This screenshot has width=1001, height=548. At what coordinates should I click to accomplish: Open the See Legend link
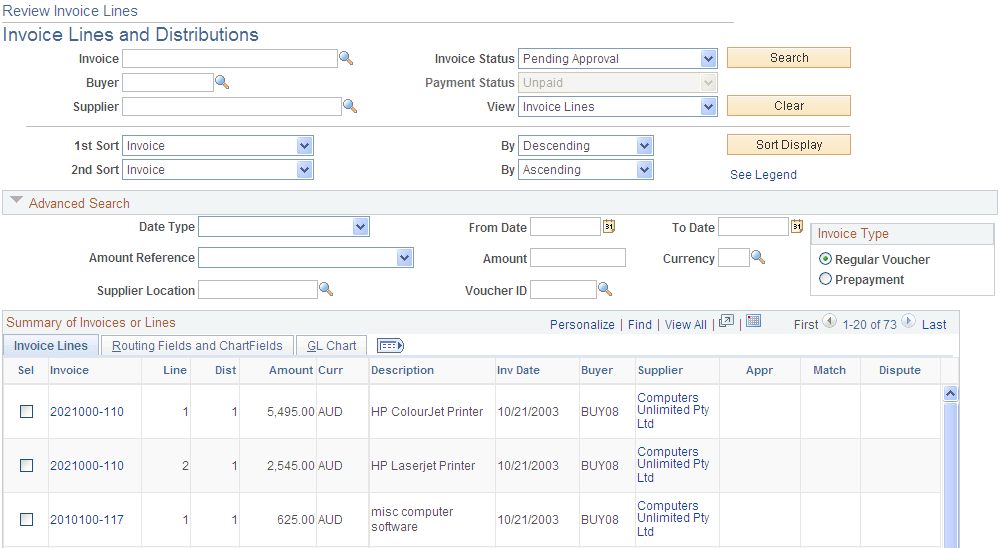coord(763,175)
